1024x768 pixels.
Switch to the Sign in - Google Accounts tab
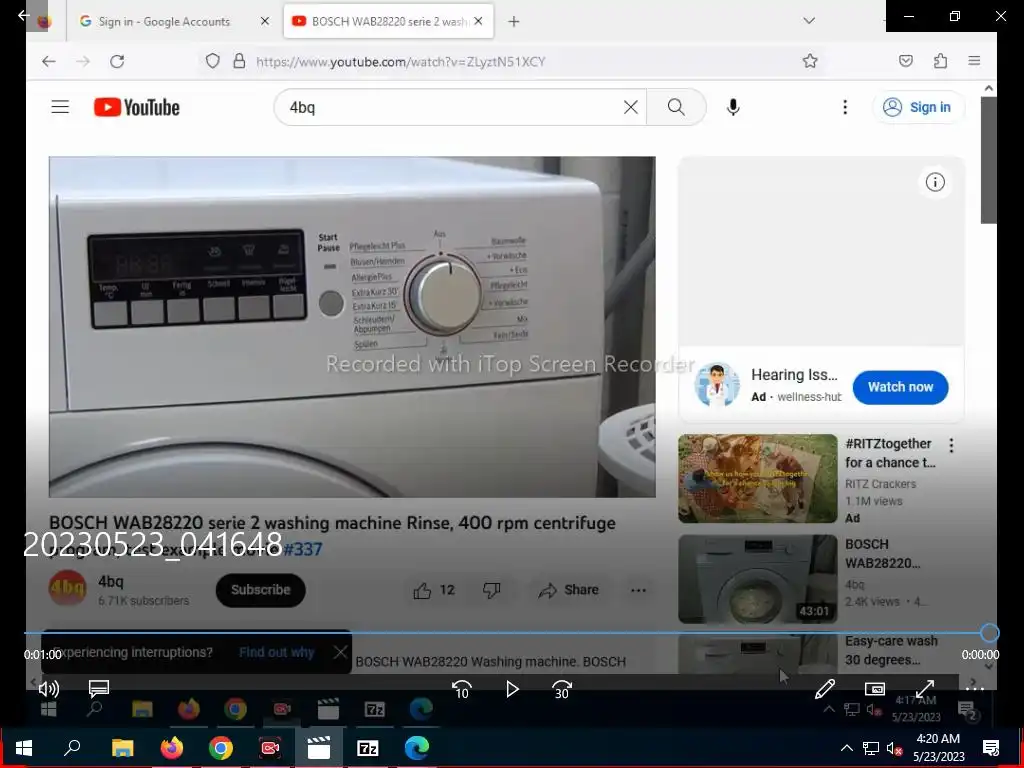[x=165, y=22]
